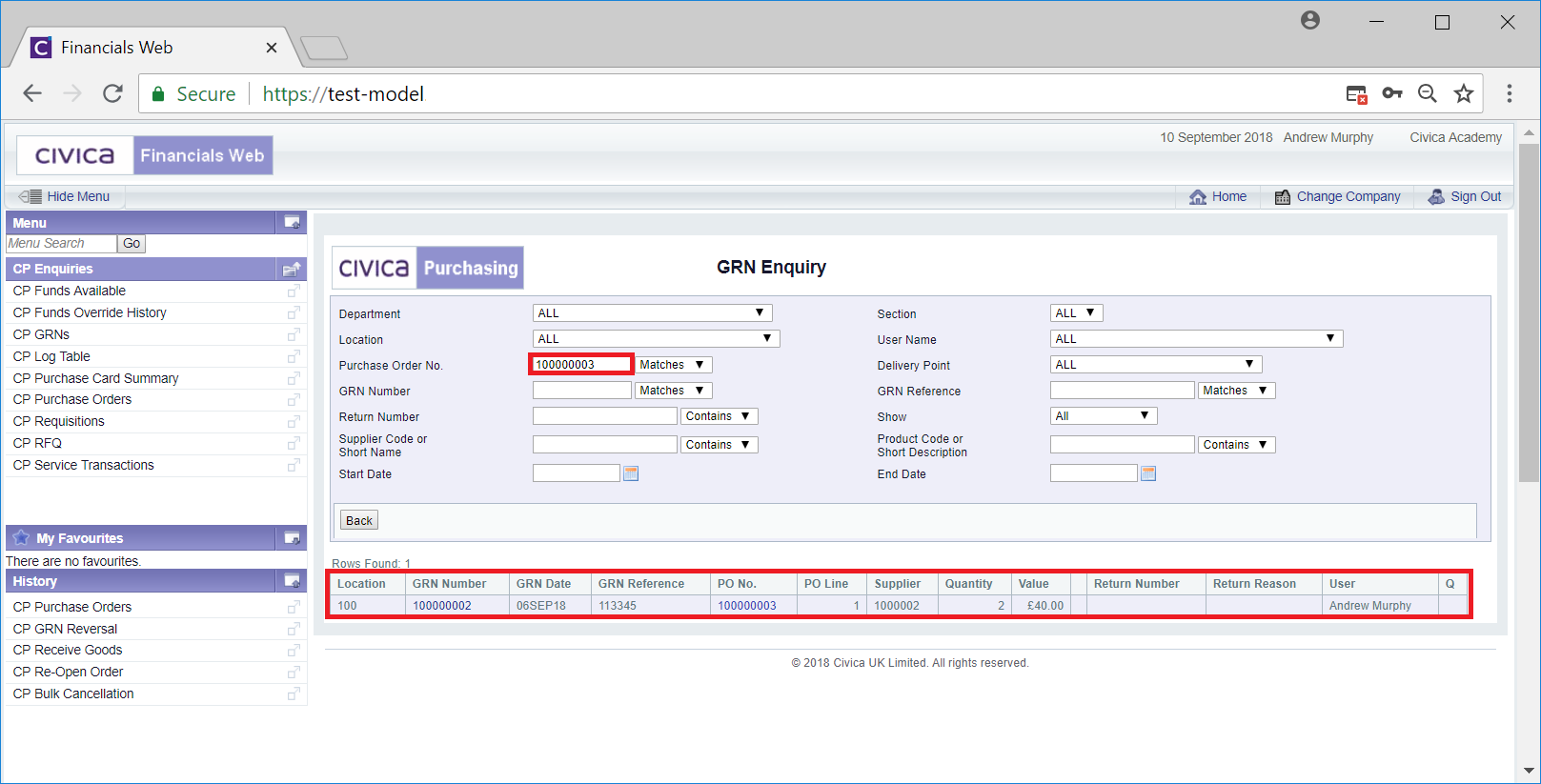Screen dimensions: 1541x784
Task: Click the My Favourites header icon
Action: (x=292, y=538)
